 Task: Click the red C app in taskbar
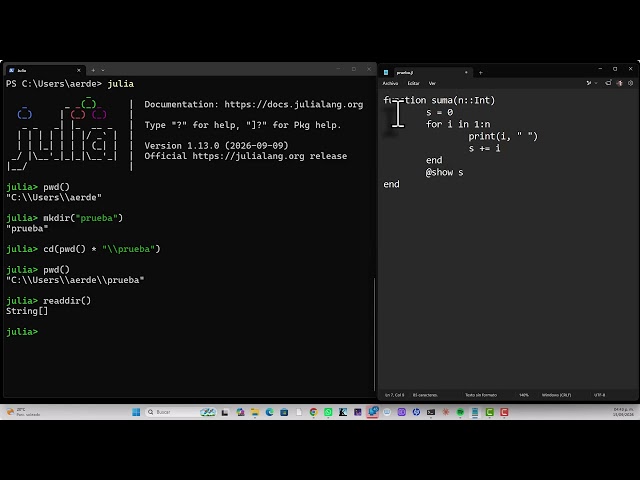504,412
